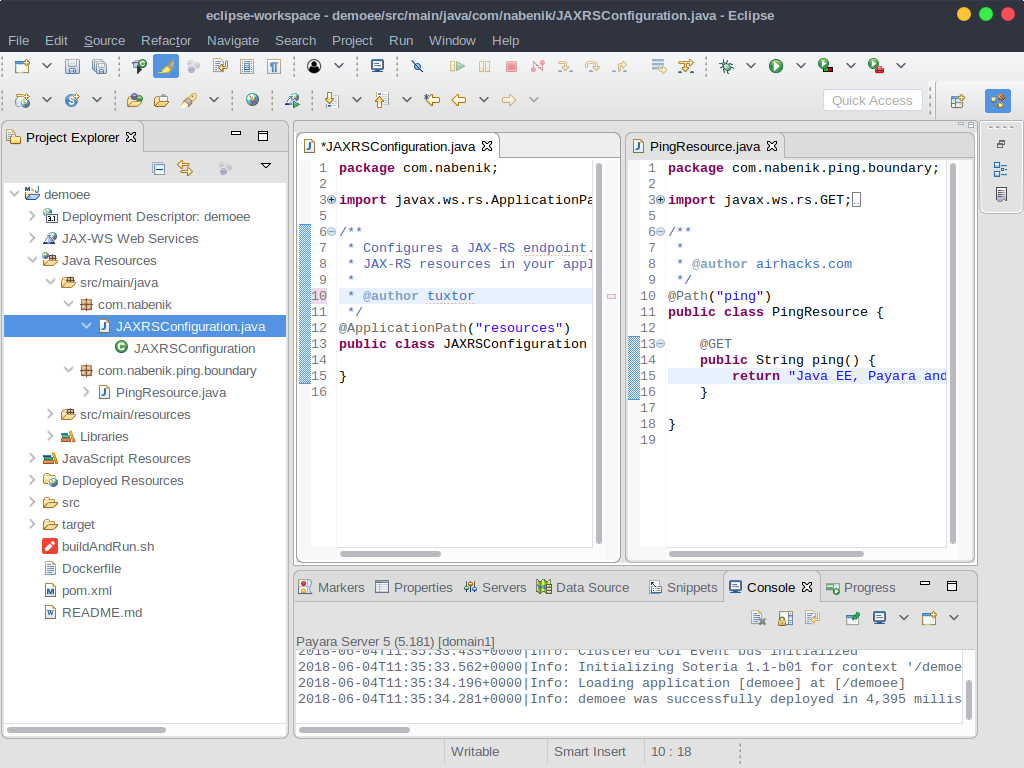Close the JAXRSConfiguration.java editor tab

[487, 146]
